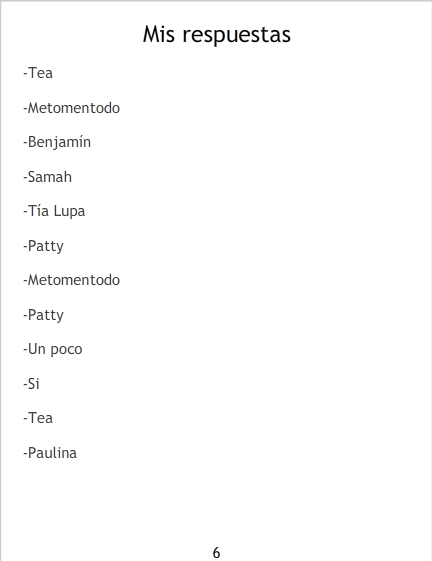Select the first 'Tea' answer under the title

(38, 73)
